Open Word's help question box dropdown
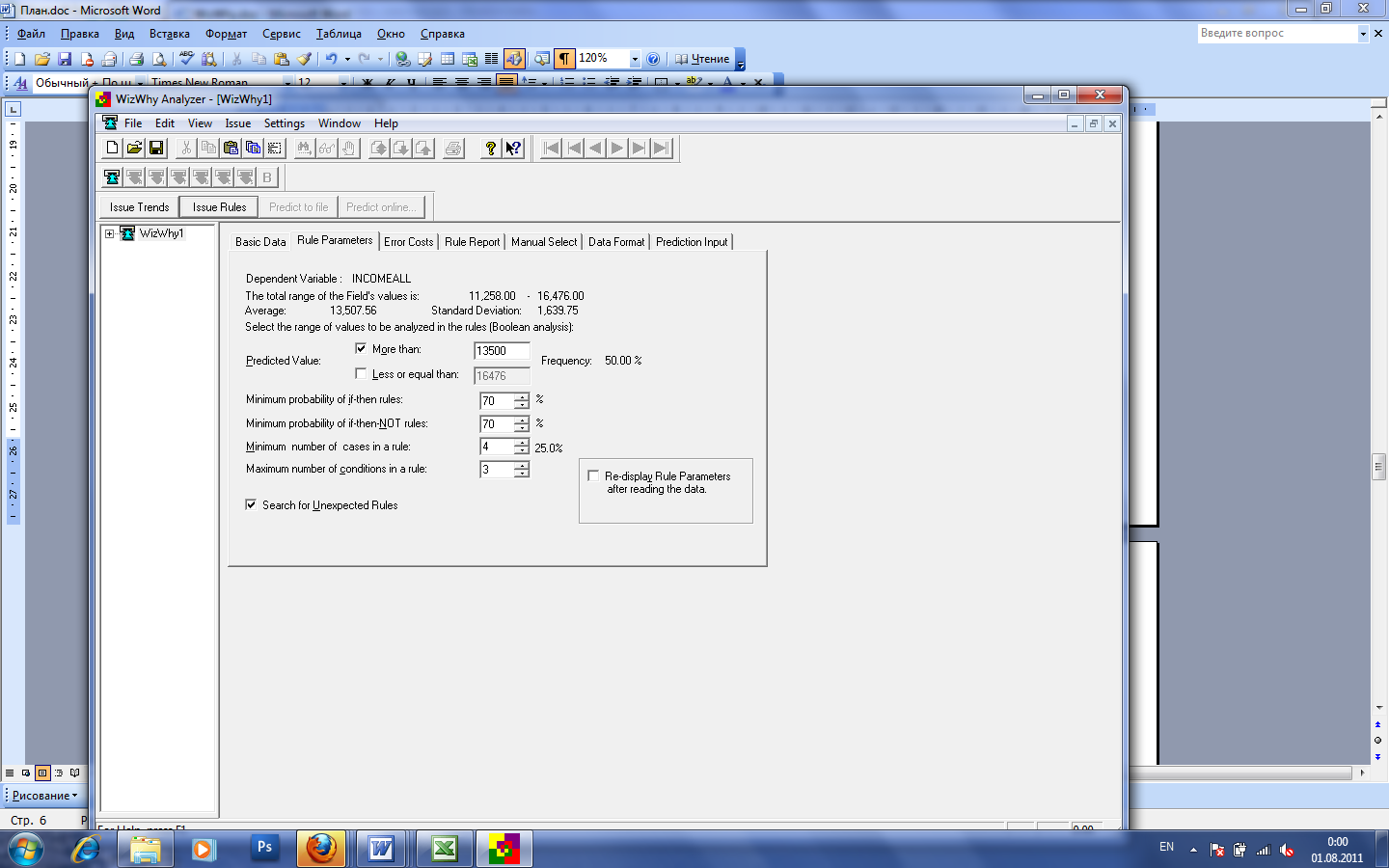This screenshot has height=868, width=1389. pos(1363,33)
